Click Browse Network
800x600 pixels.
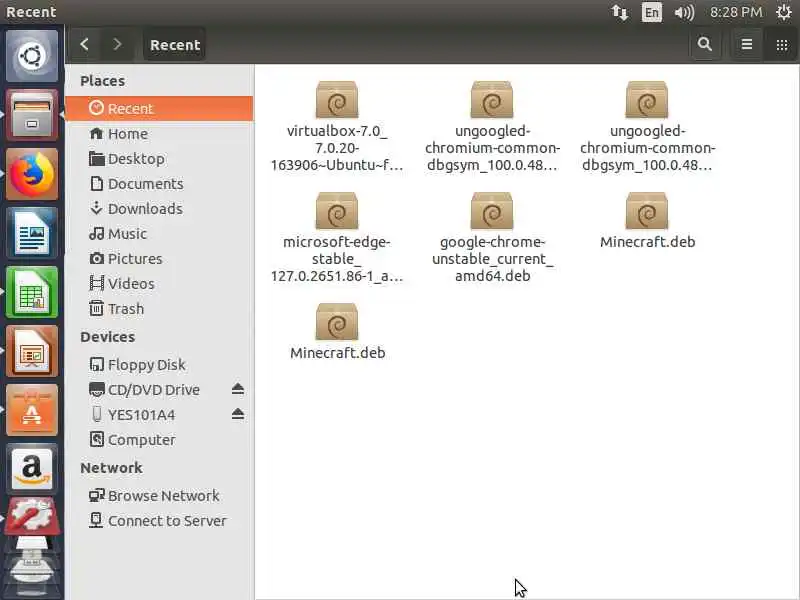pyautogui.click(x=159, y=496)
